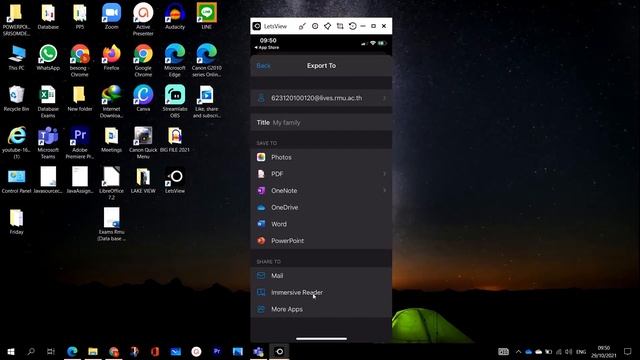Image resolution: width=640 pixels, height=360 pixels.
Task: Open the Windows Start menu
Action: click(x=11, y=351)
